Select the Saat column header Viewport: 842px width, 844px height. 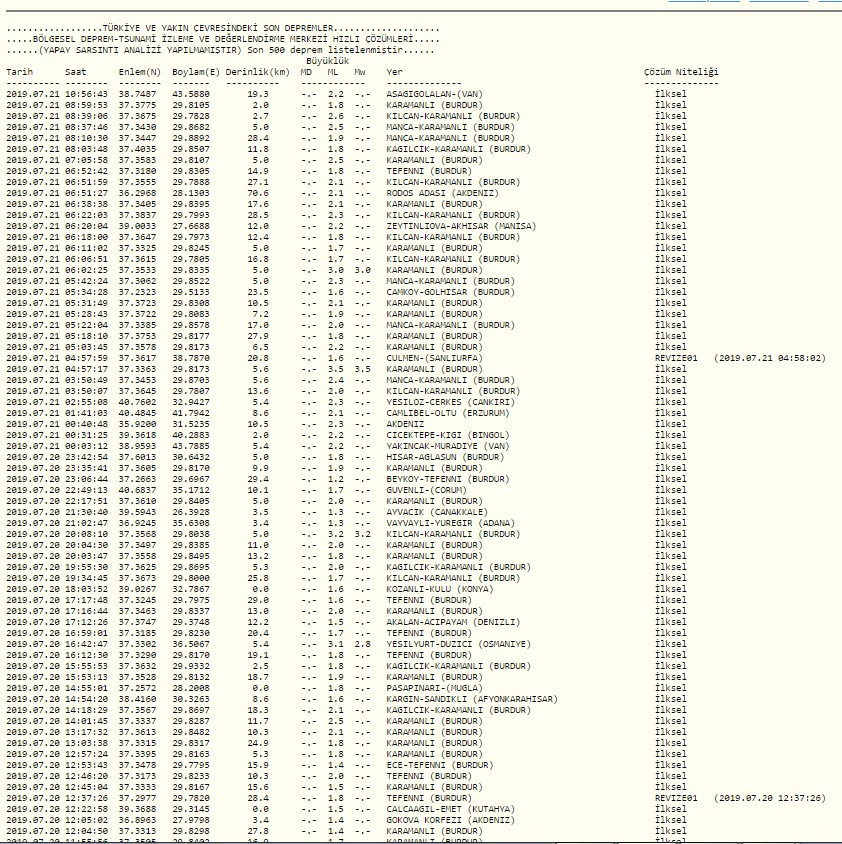pyautogui.click(x=76, y=72)
